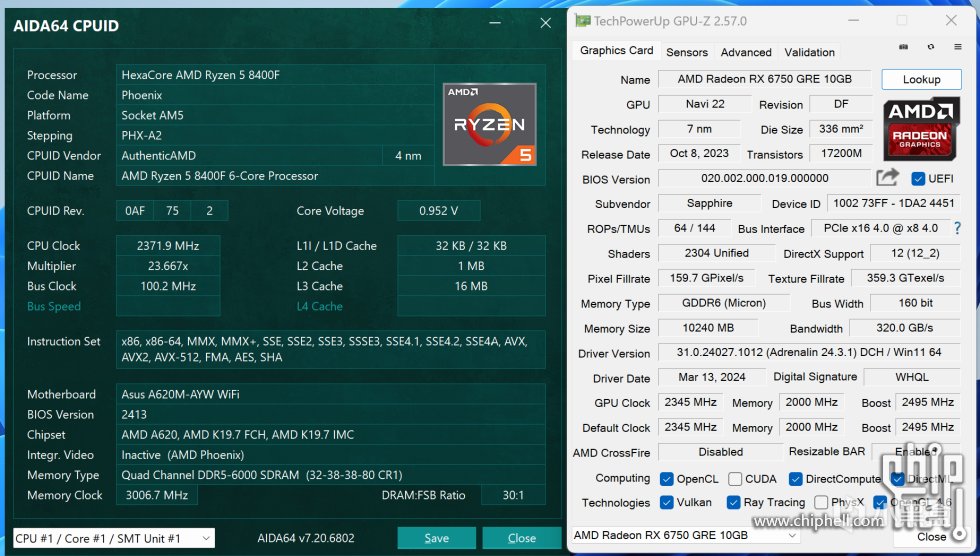Viewport: 980px width, 556px height.
Task: Click the 'PCIe x16 4.0 @ x8 4.0' value
Action: [x=880, y=228]
